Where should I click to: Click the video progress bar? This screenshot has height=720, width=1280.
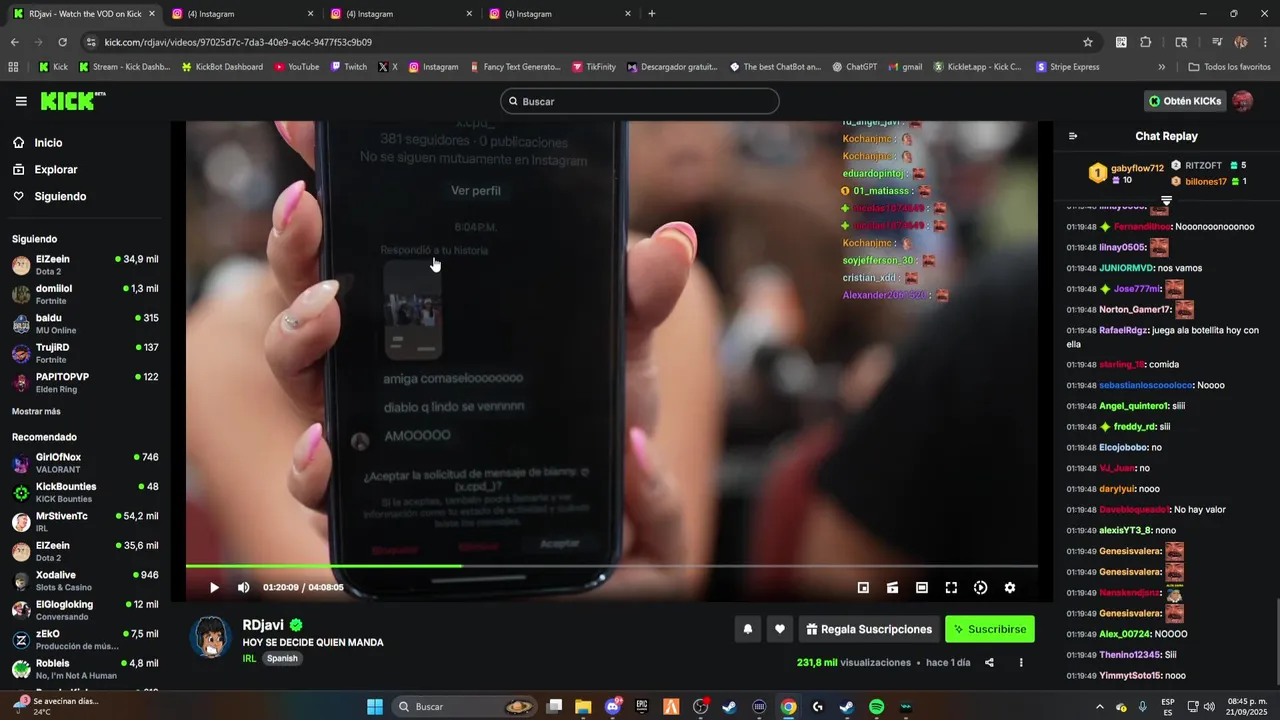pos(612,566)
